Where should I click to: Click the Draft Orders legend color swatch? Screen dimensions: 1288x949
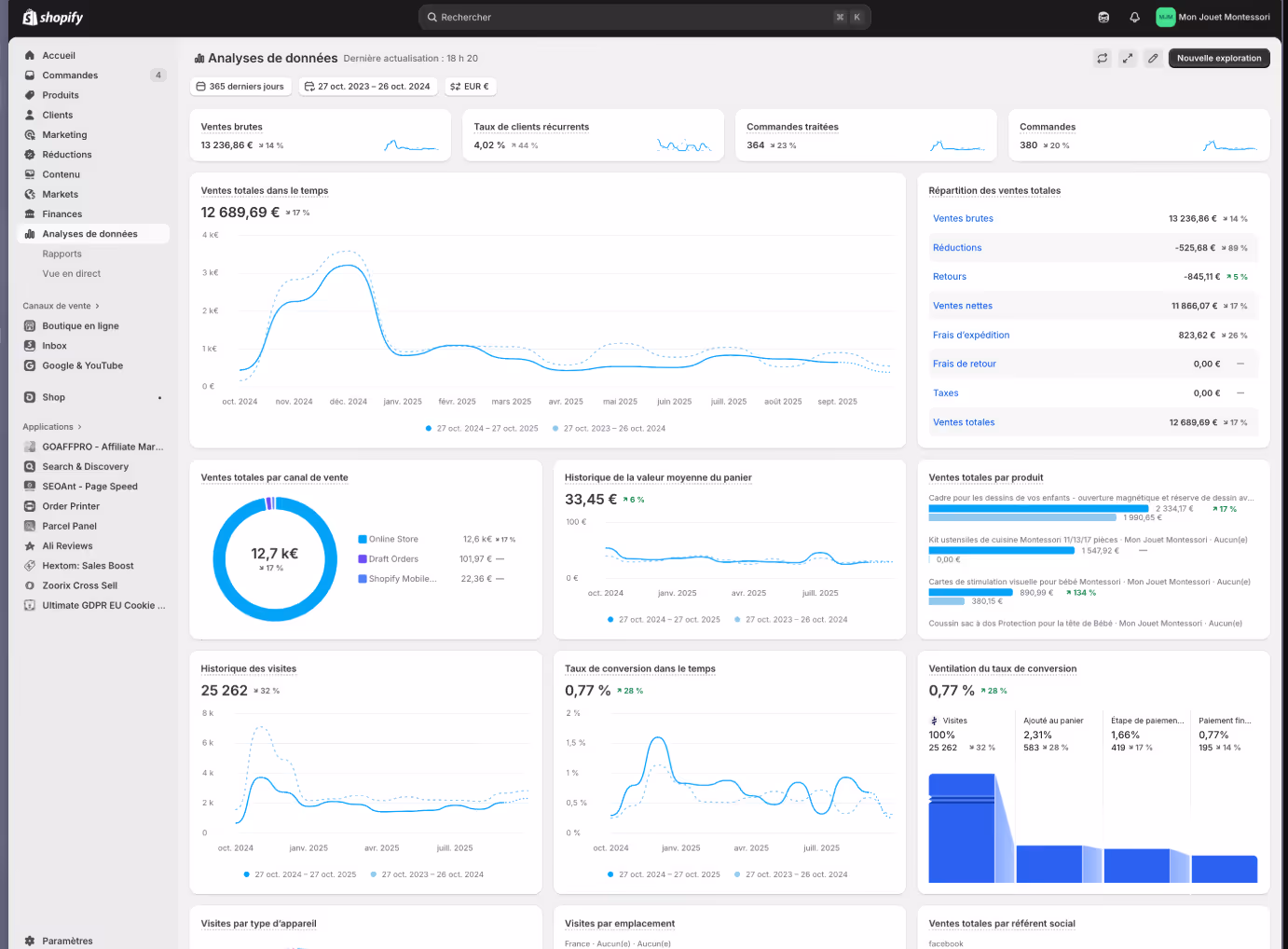(363, 559)
